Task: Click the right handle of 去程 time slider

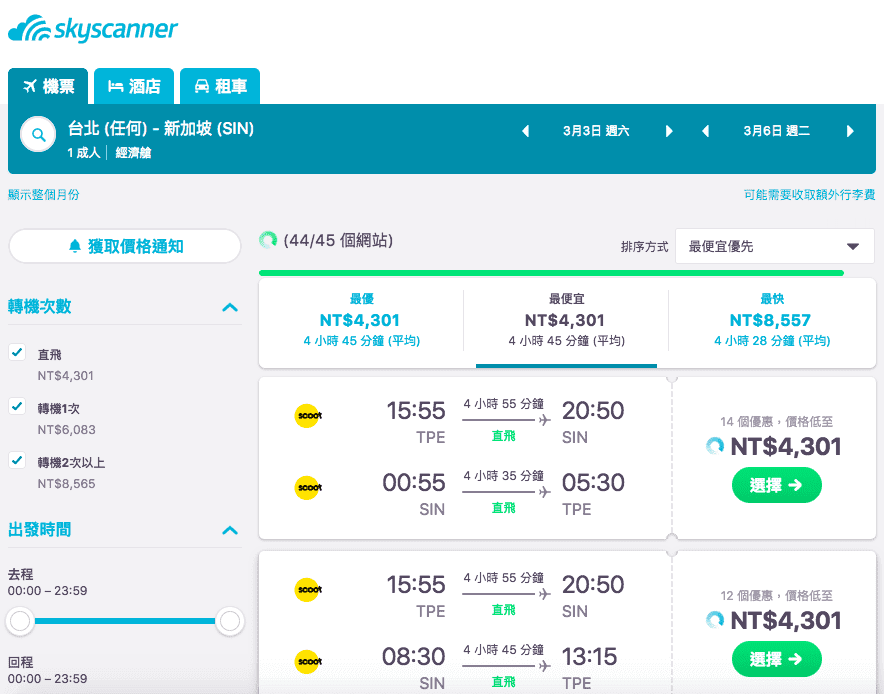Action: click(x=229, y=621)
